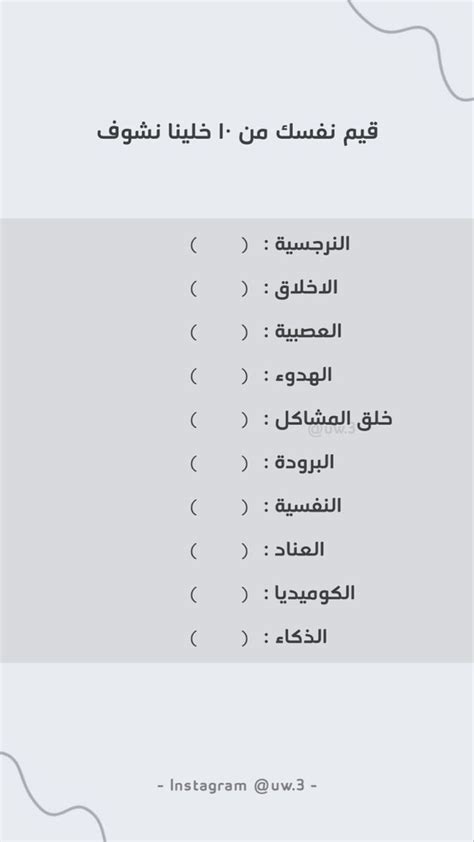This screenshot has height=842, width=474.
Task: Click the score field for خلق المشاكل
Action: click(218, 420)
